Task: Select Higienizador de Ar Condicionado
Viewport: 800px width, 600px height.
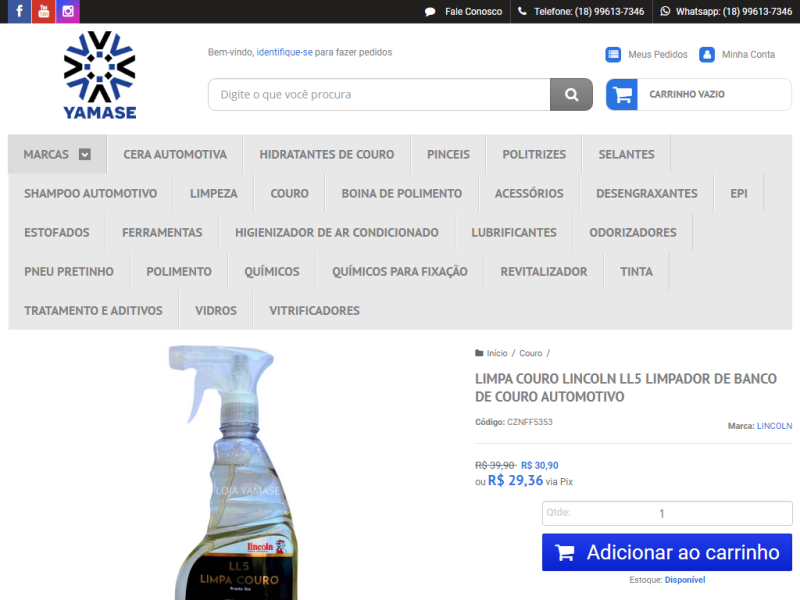Action: [x=336, y=233]
